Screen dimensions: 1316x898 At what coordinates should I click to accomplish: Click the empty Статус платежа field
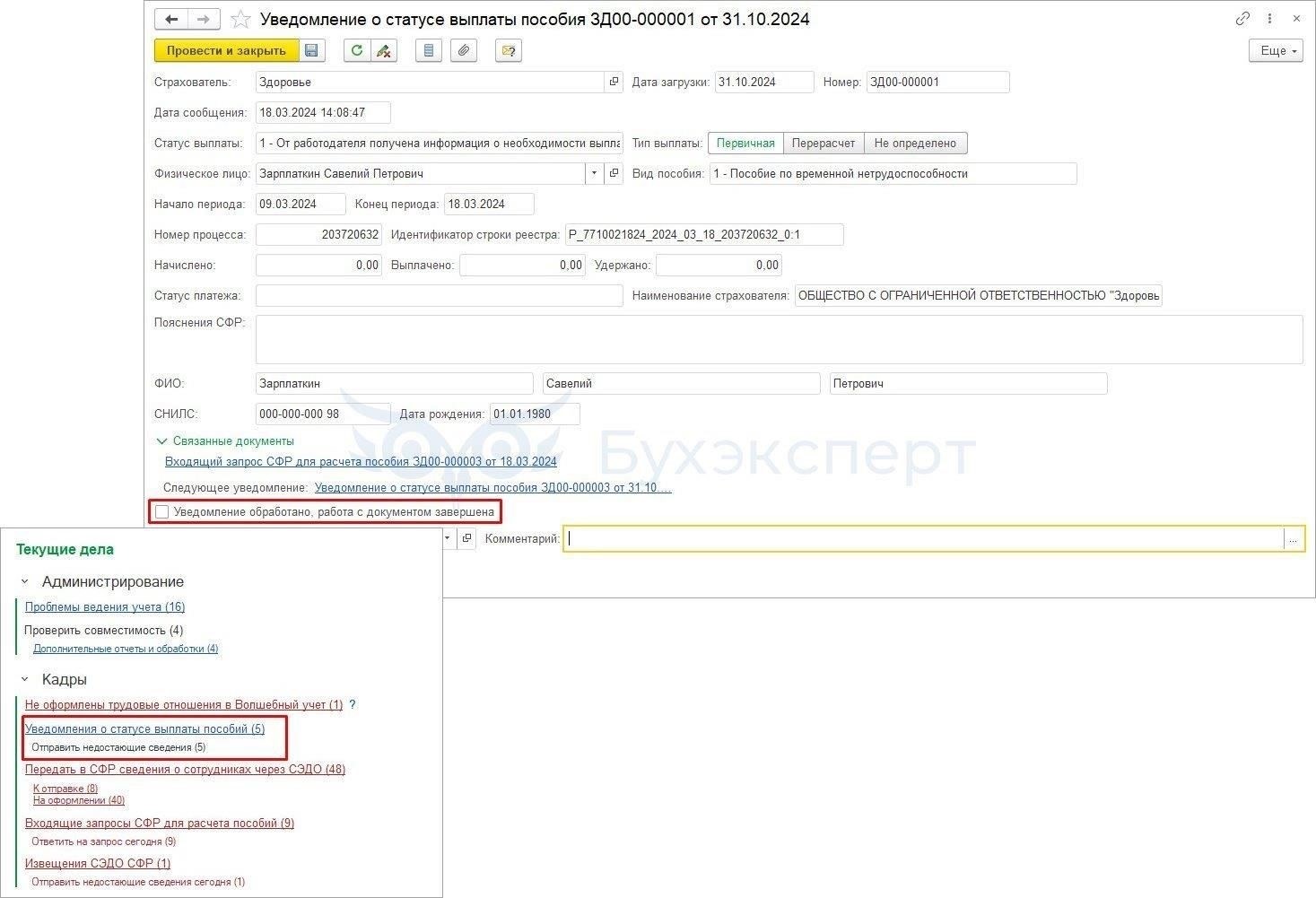point(439,295)
